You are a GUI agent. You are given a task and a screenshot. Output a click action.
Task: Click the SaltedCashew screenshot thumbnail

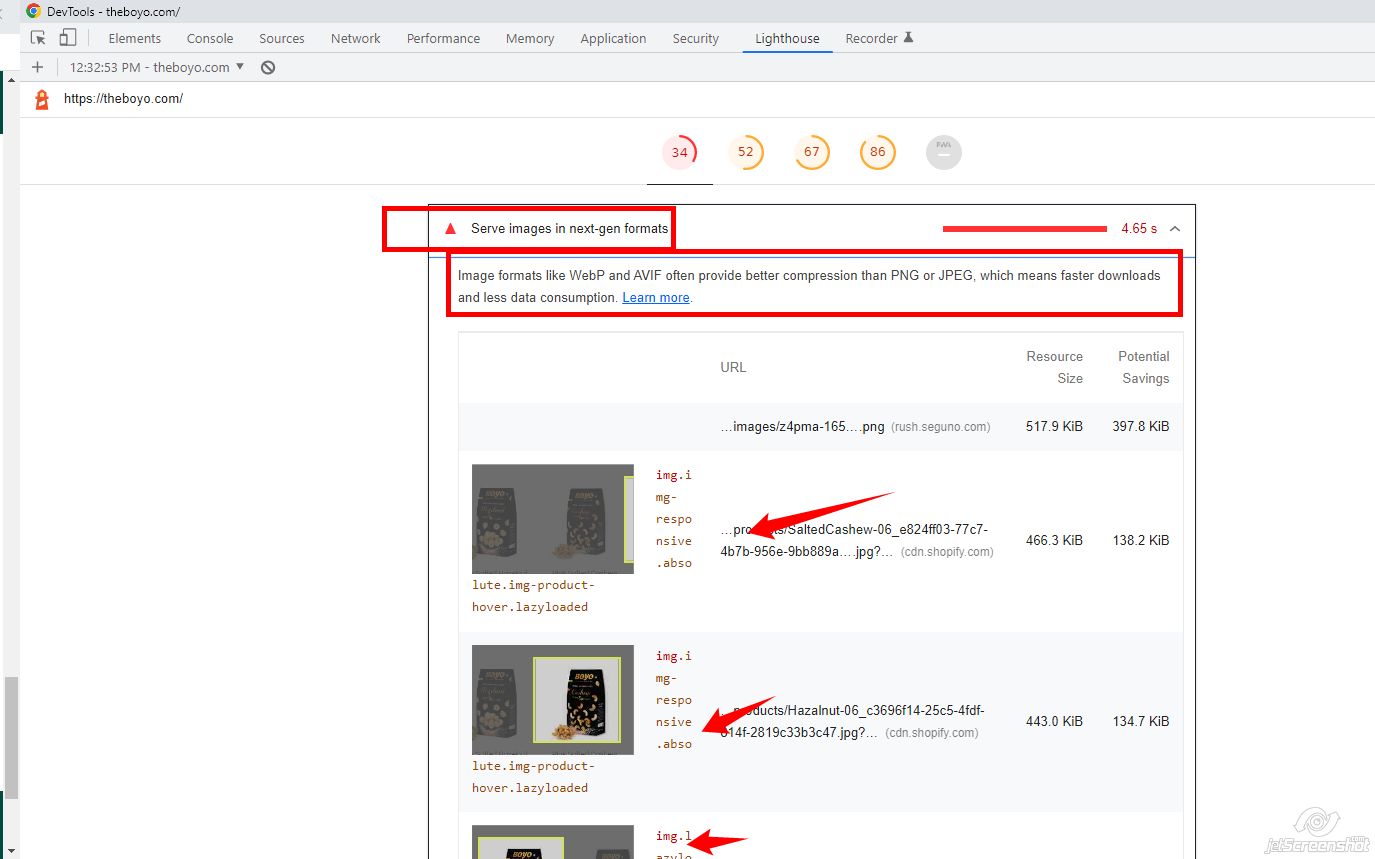553,519
